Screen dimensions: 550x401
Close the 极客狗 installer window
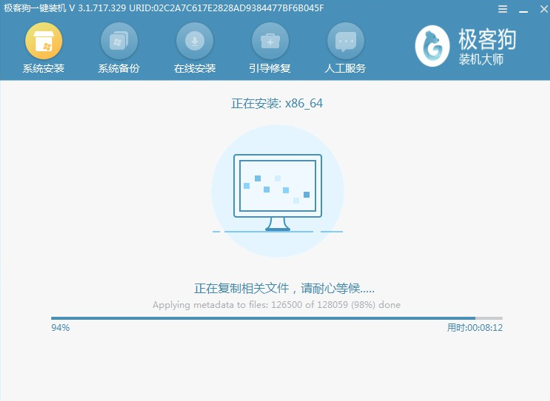[x=544, y=9]
